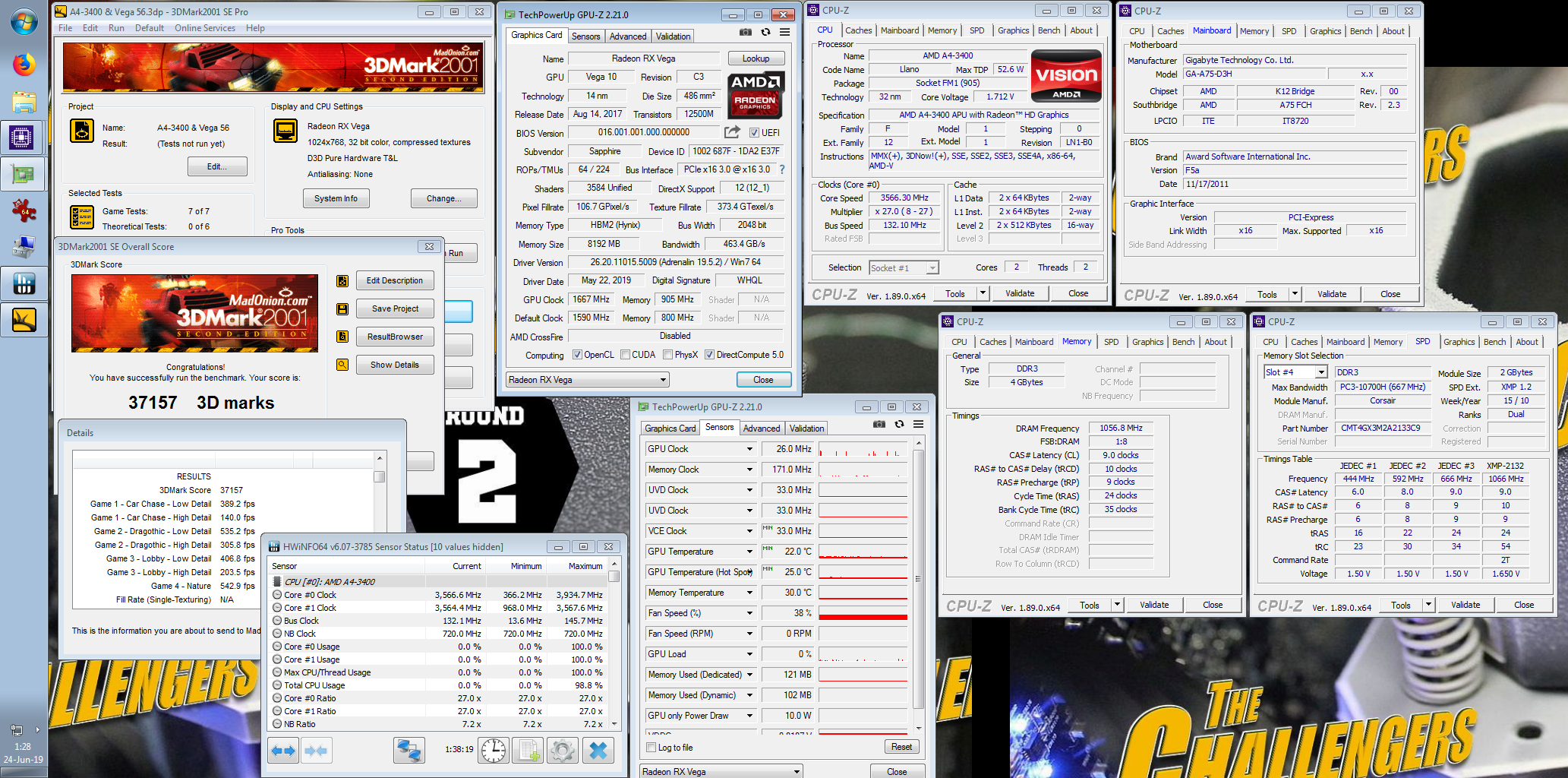1568x778 pixels.
Task: Open the Online Services menu
Action: point(205,28)
